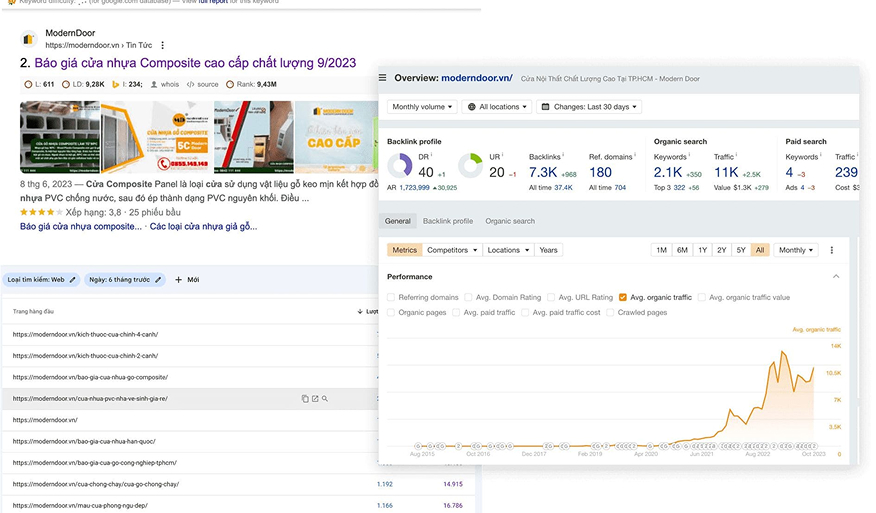
Task: Click the L: 611 circle icon
Action: (28, 84)
